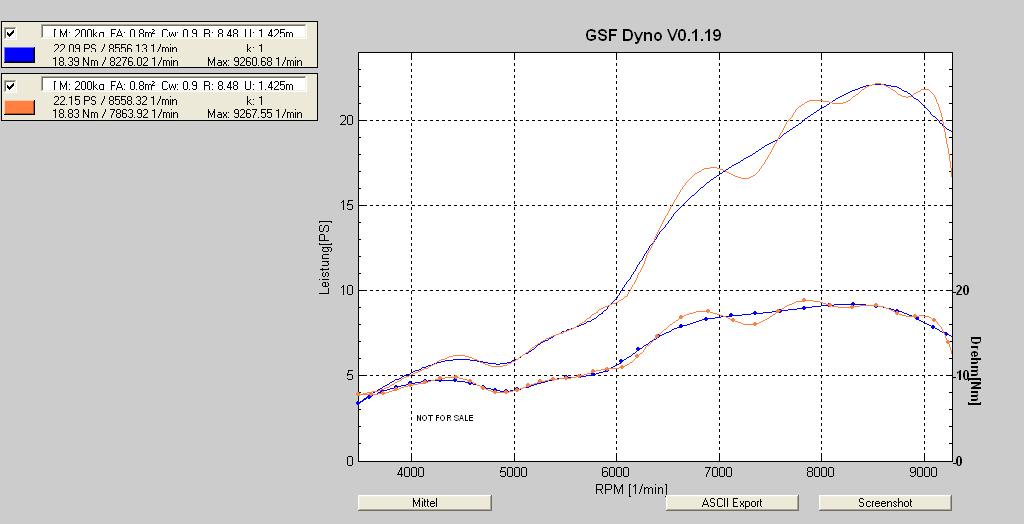
Task: Click the NOT FOR SALE watermark text
Action: click(x=443, y=417)
